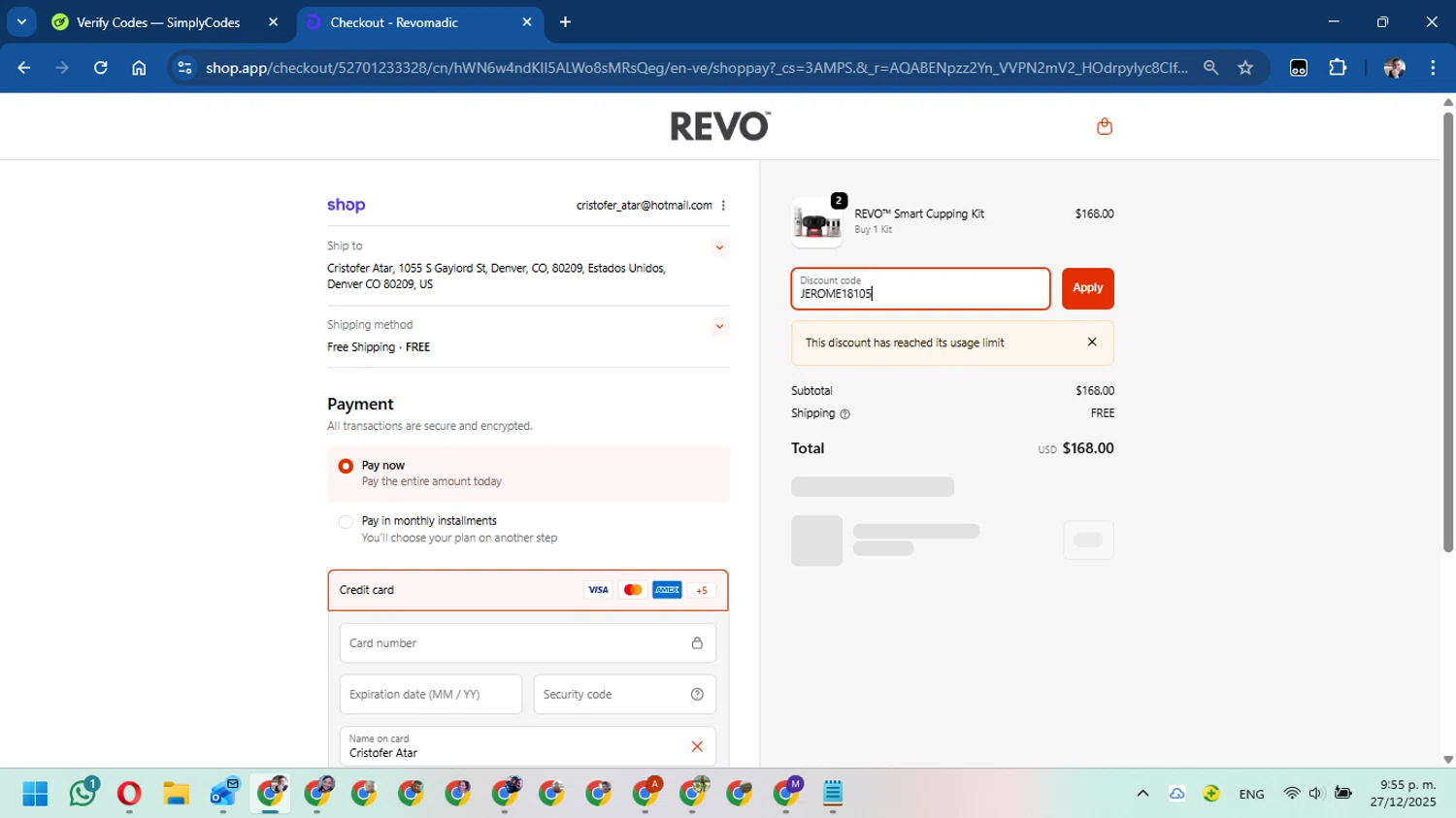Click the security code help icon
Image resolution: width=1456 pixels, height=818 pixels.
point(697,695)
